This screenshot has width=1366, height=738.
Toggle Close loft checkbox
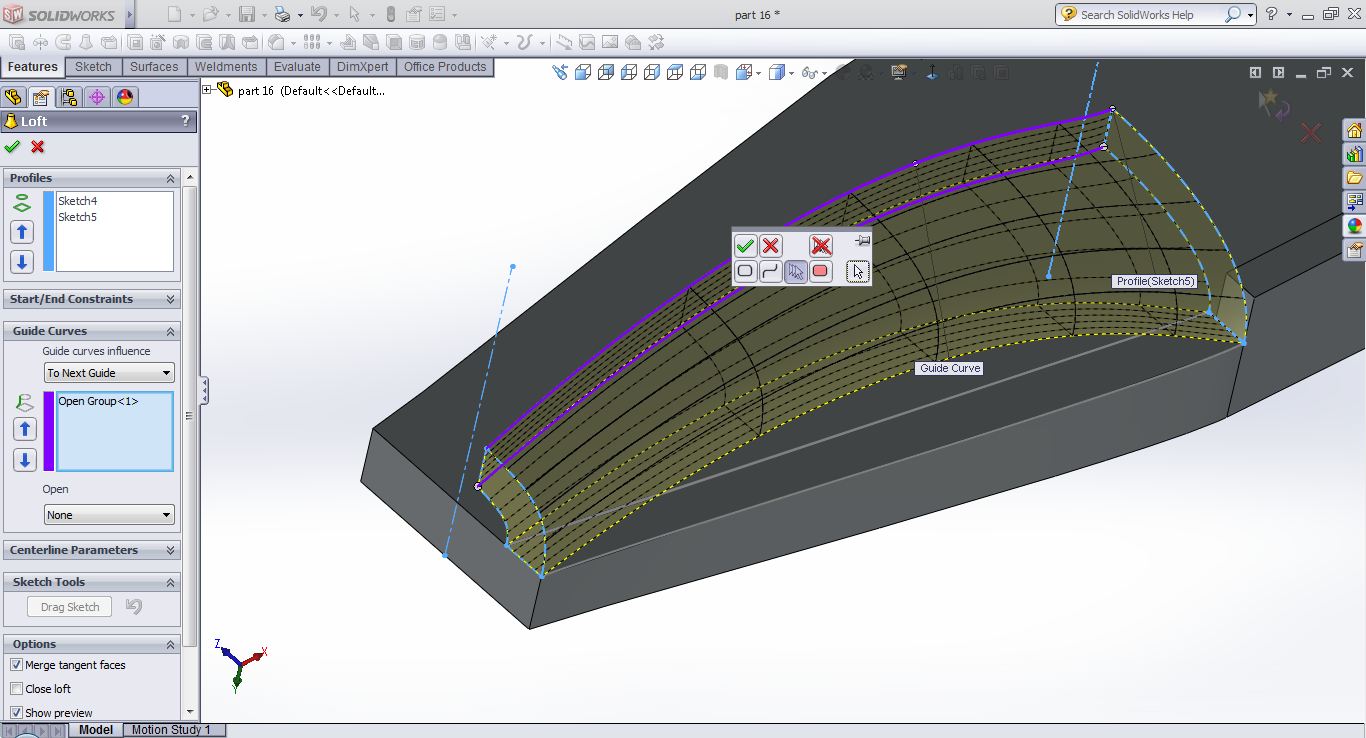(16, 689)
